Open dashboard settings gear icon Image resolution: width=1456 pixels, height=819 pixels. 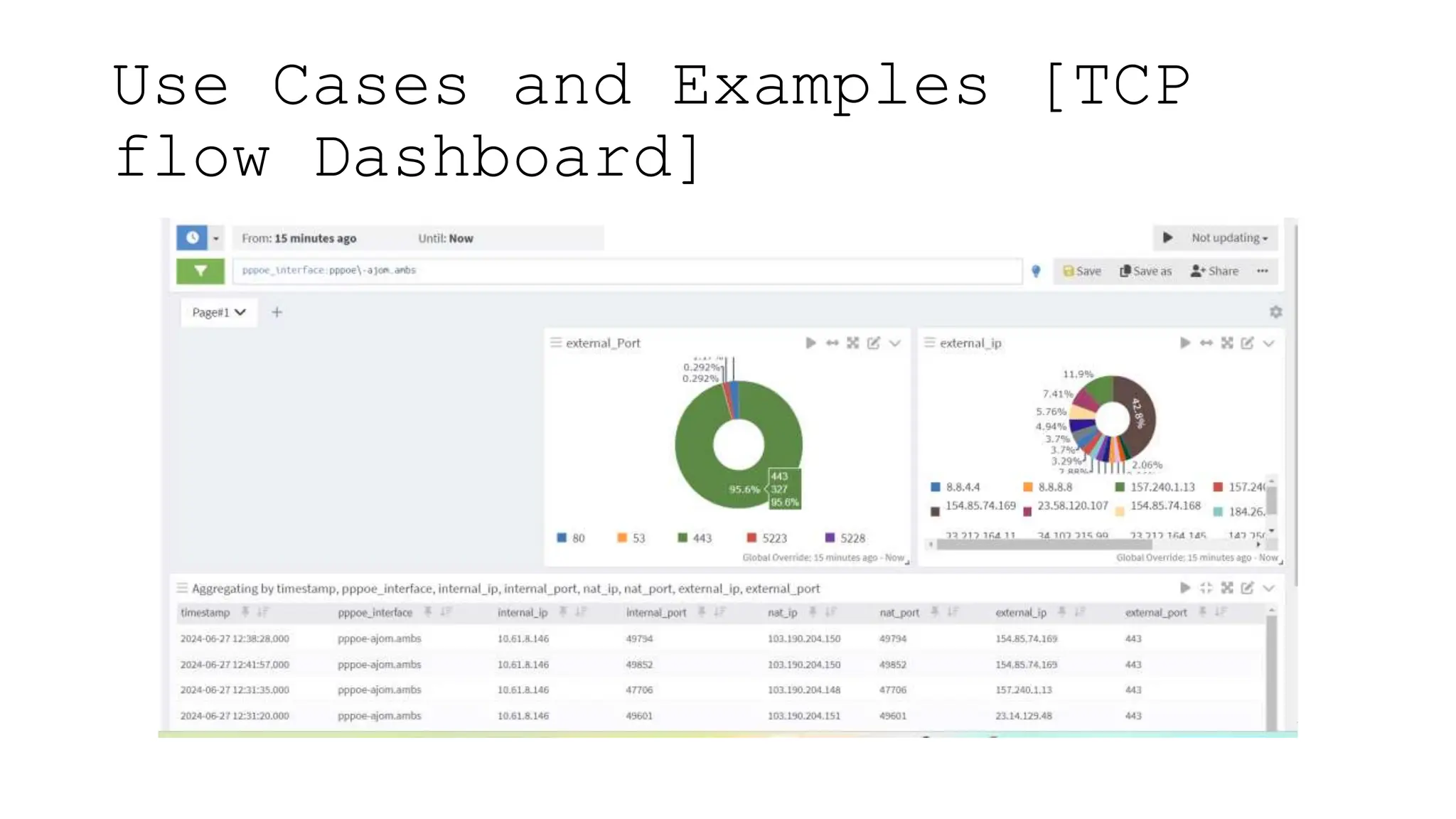pos(1275,312)
